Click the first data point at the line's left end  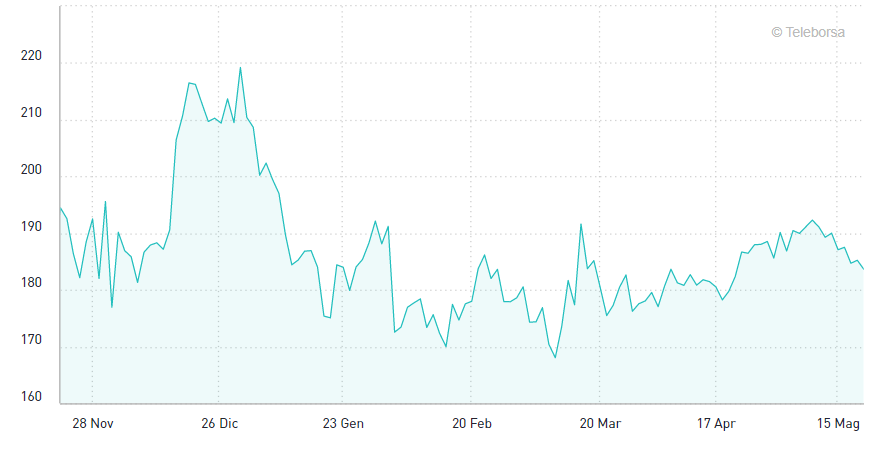60,208
